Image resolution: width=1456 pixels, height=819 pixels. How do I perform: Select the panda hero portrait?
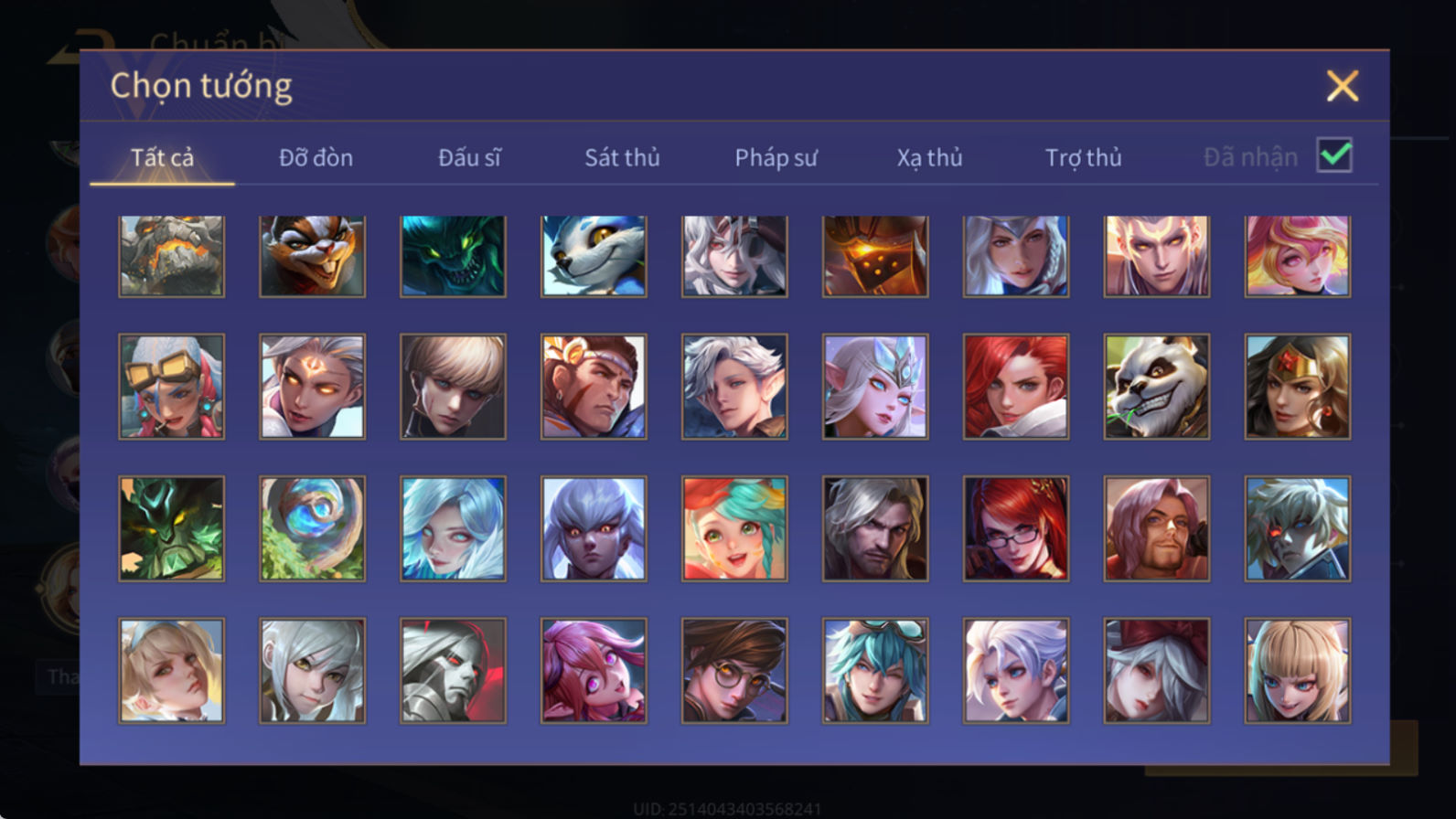click(x=1156, y=387)
